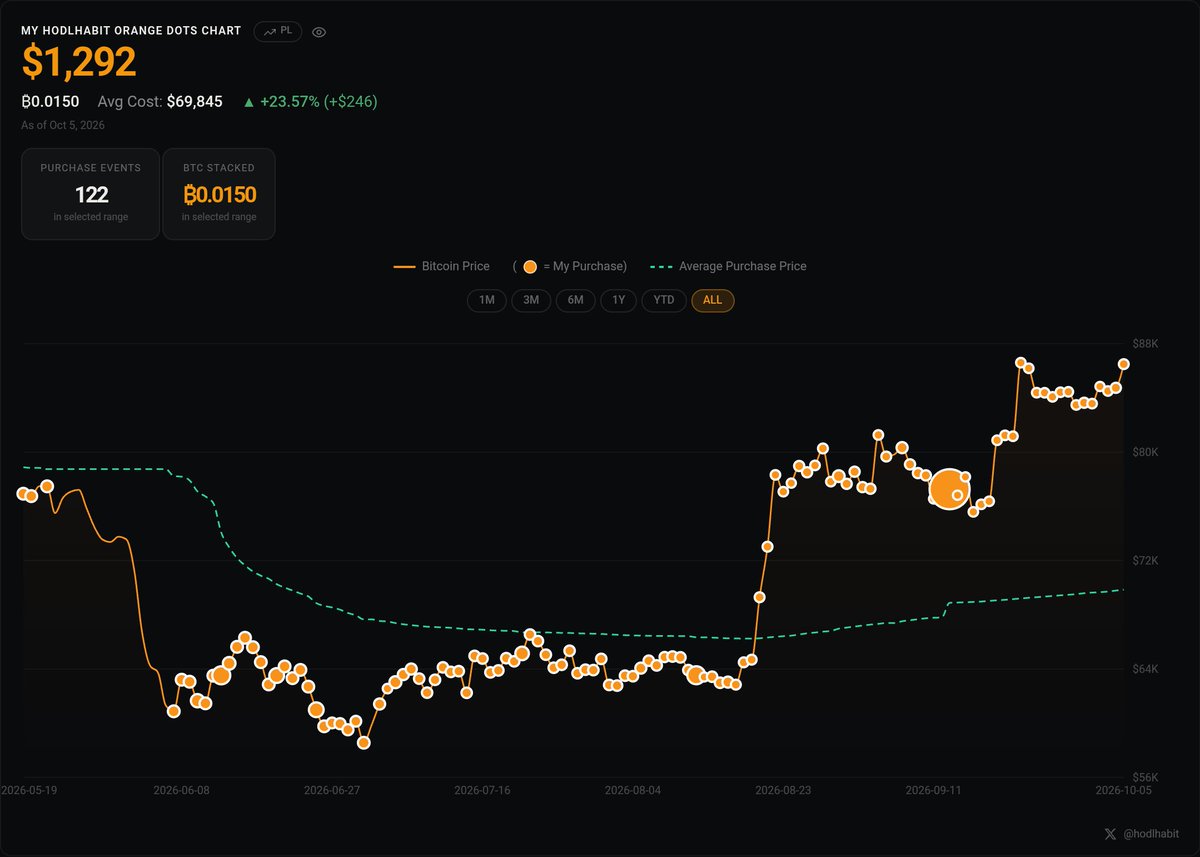
Task: Toggle the Average Purchase Price legend entry
Action: pyautogui.click(x=728, y=266)
